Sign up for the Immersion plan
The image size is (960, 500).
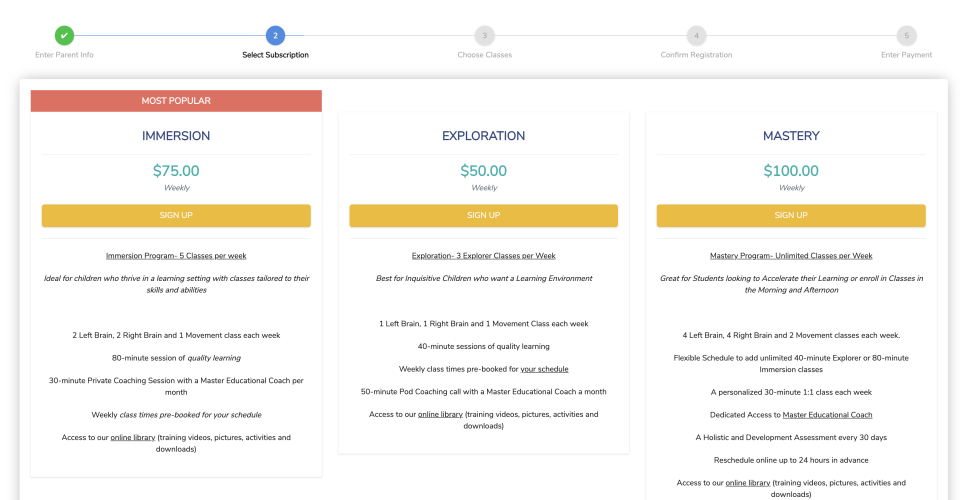point(176,215)
